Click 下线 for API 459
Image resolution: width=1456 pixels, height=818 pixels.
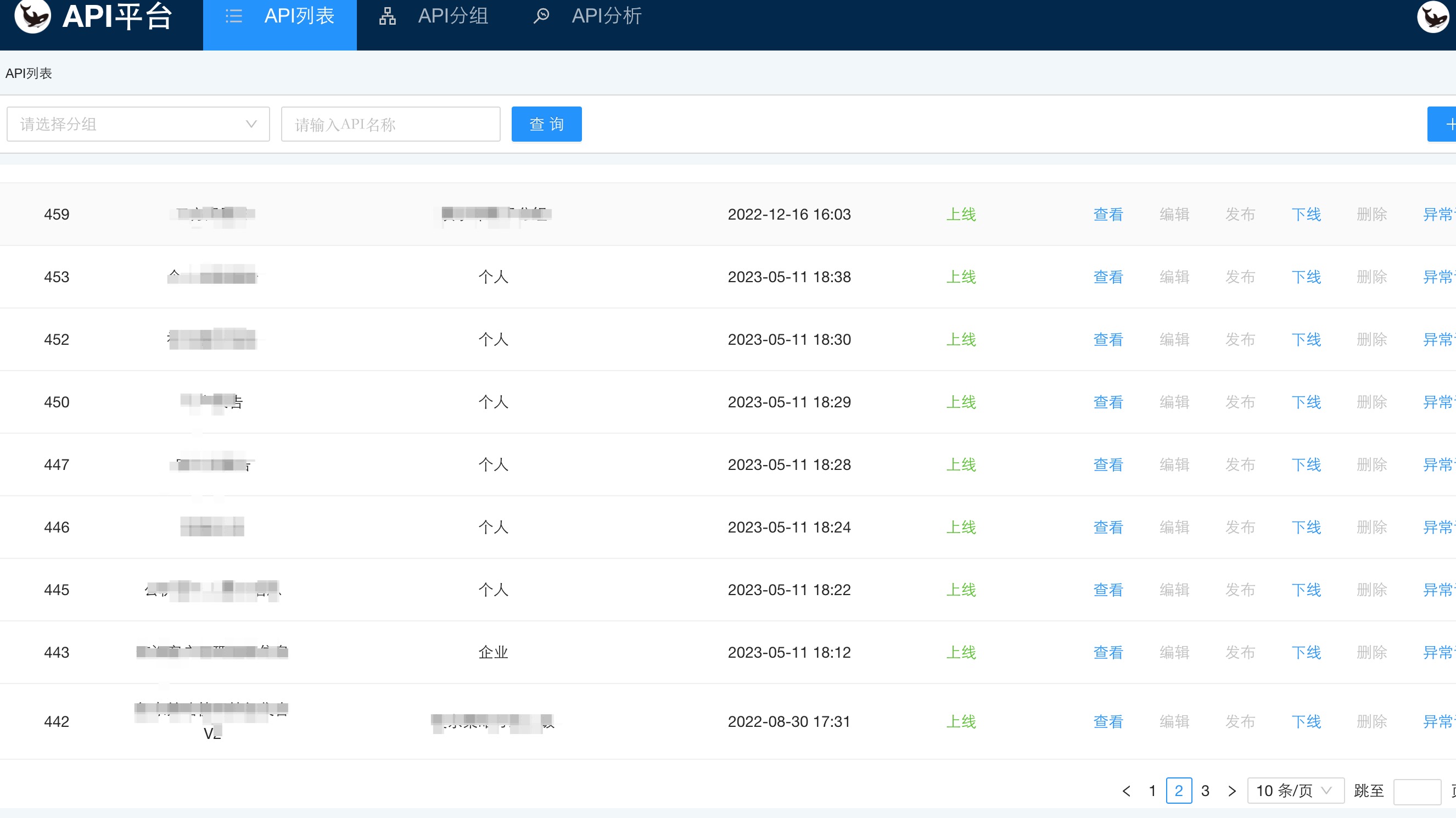(x=1306, y=214)
